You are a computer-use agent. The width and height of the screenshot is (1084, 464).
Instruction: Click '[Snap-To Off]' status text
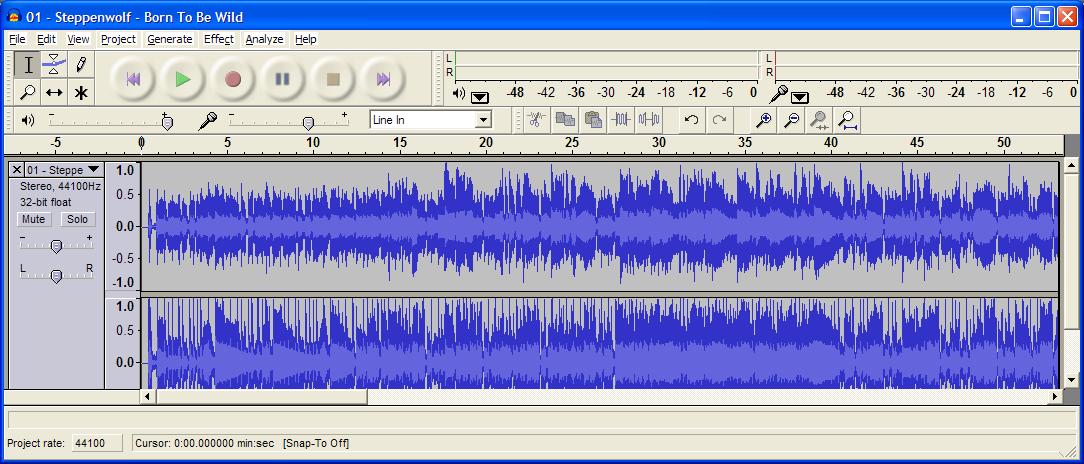[x=316, y=443]
